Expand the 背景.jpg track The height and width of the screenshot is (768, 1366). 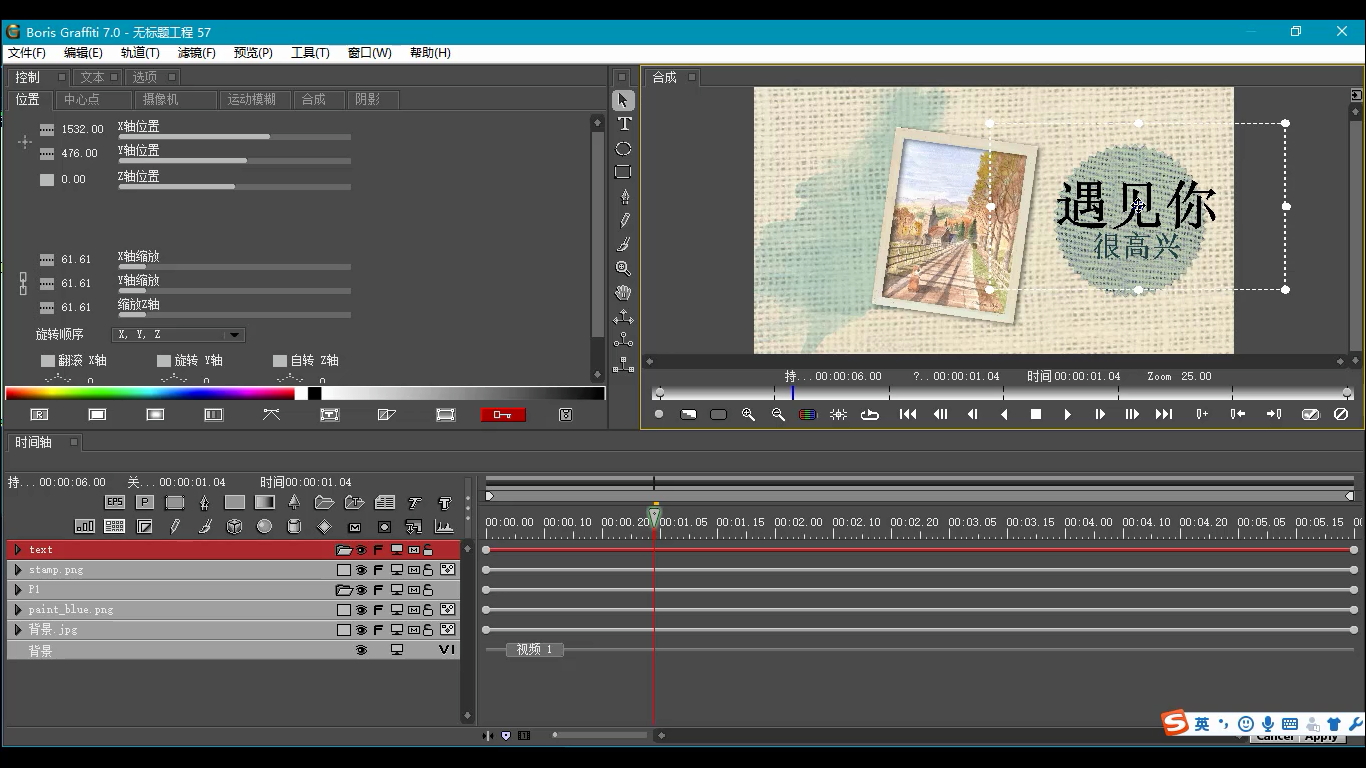coord(18,630)
